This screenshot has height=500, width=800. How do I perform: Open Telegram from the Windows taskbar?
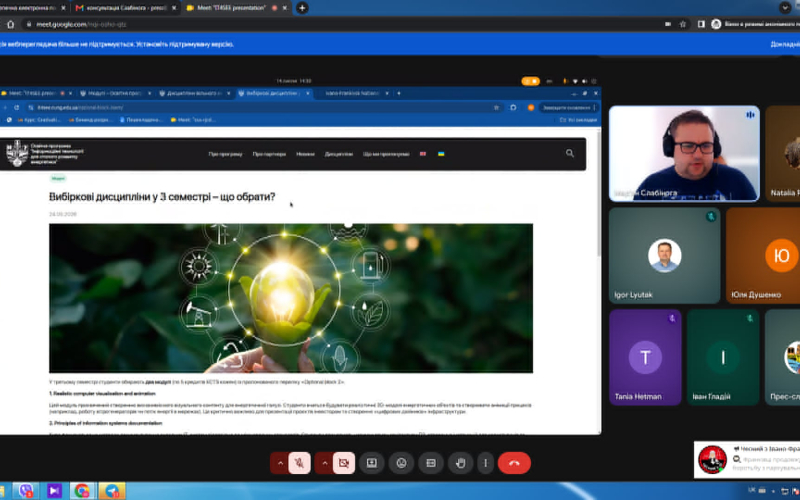coord(112,491)
